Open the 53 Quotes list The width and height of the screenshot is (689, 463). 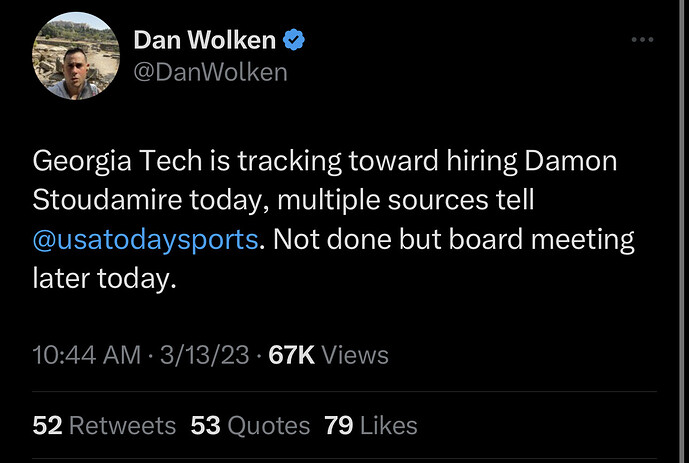click(x=250, y=425)
